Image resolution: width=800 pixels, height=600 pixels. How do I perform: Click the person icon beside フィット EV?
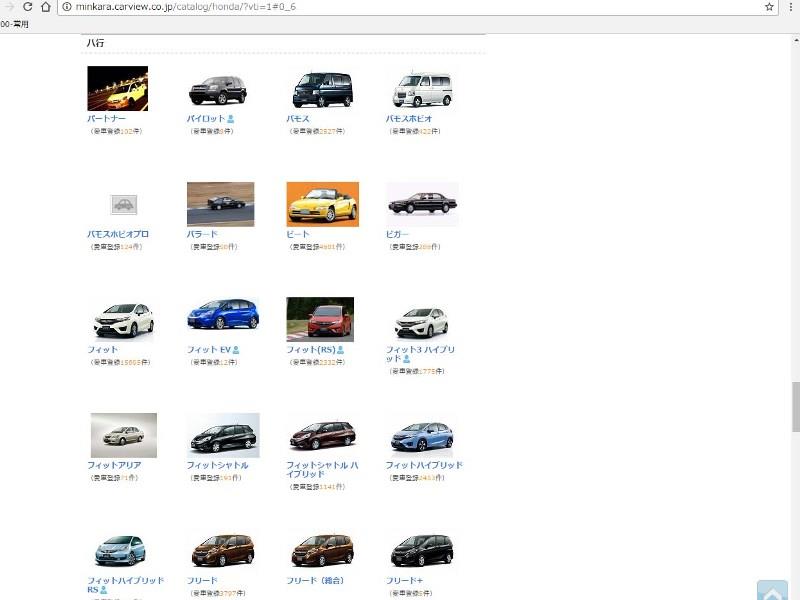coord(236,350)
